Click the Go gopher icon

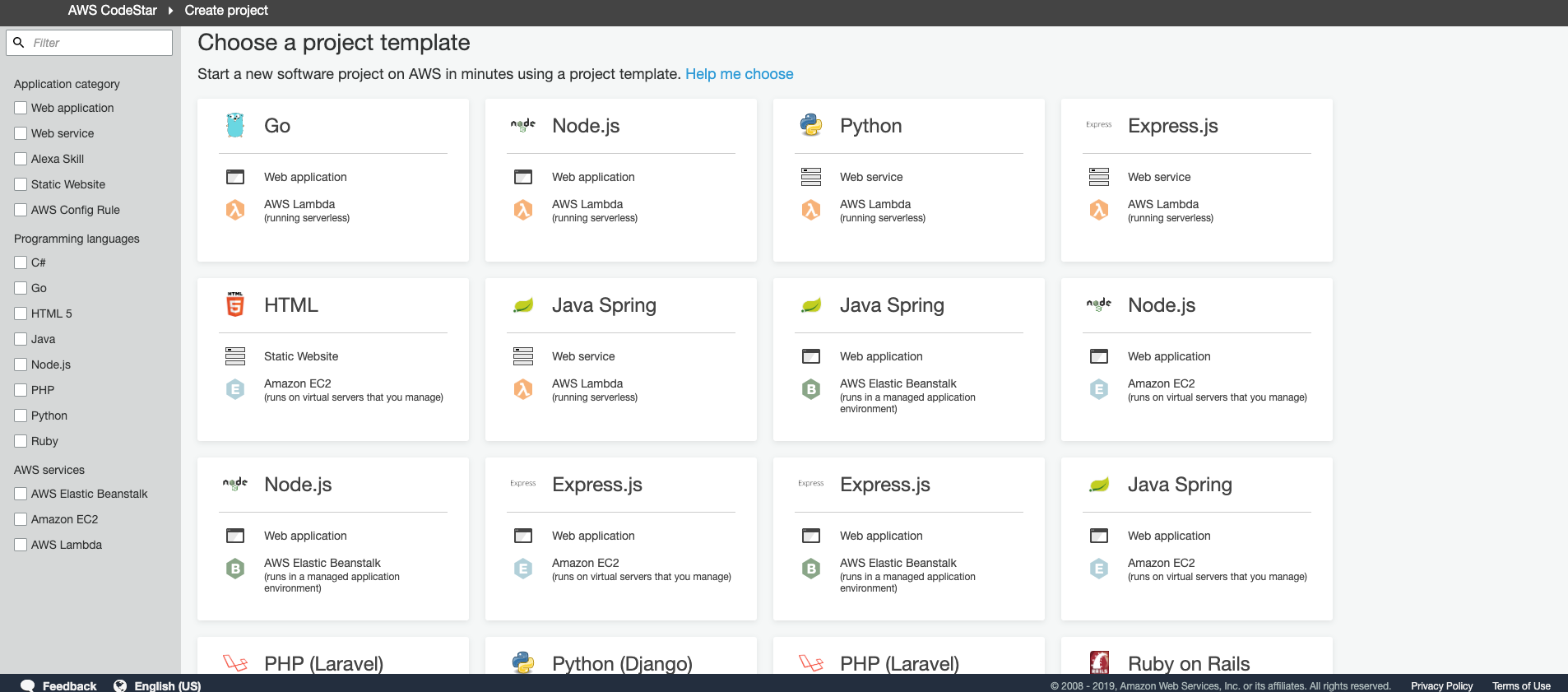[x=235, y=125]
